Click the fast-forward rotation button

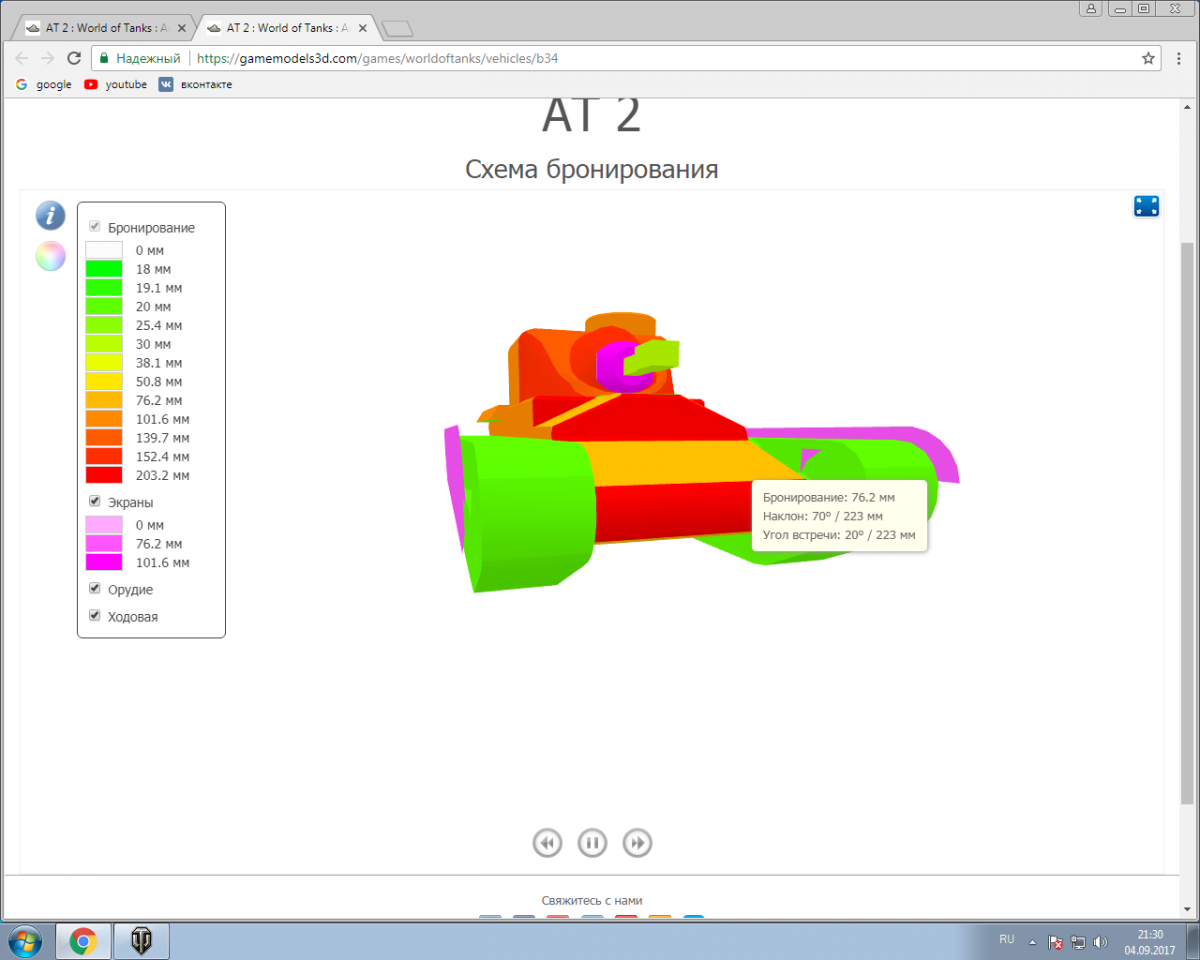tap(637, 843)
